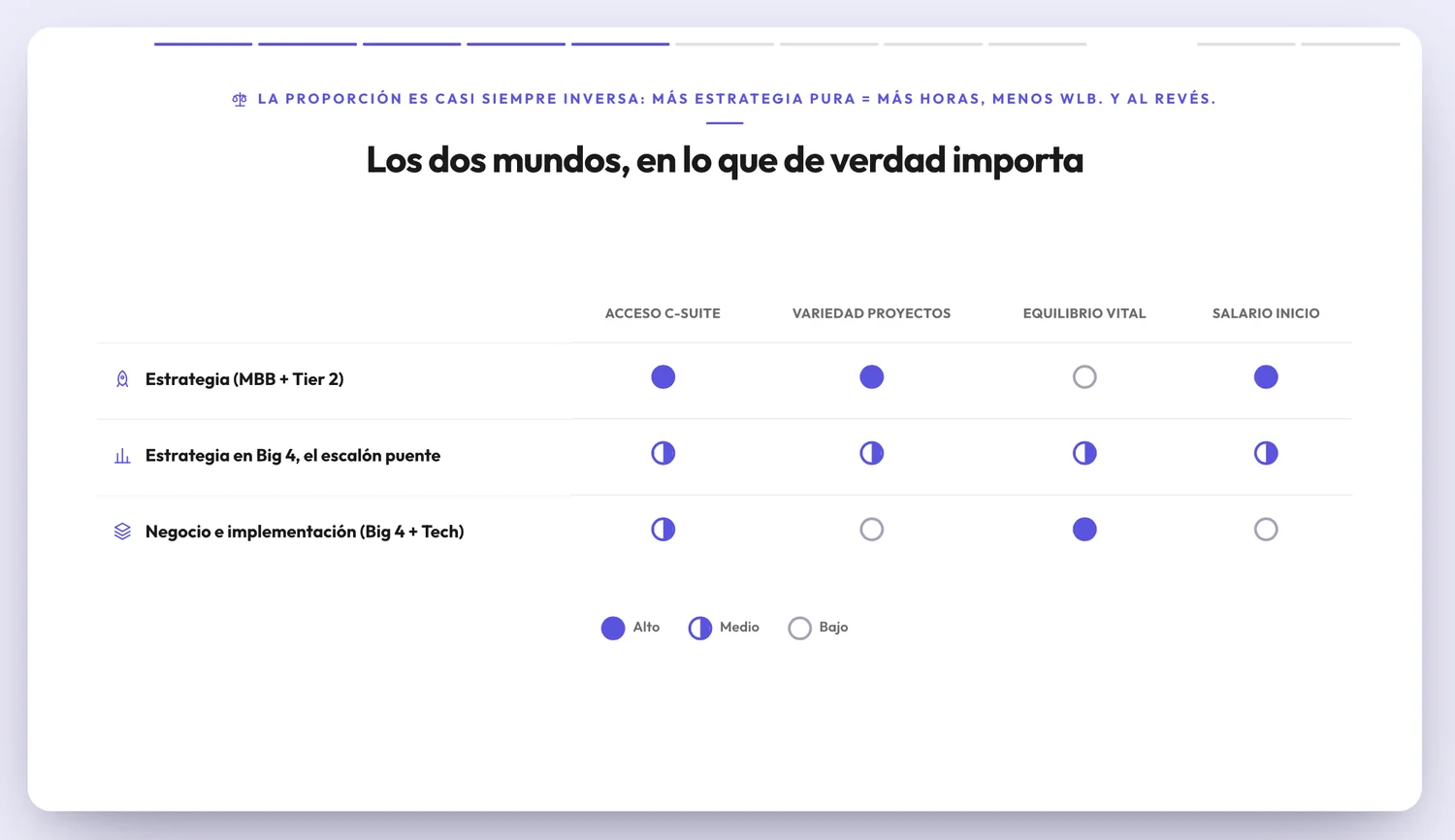
Task: Select the row label Negocio e implementación (Big 4 + Tech)
Action: point(305,532)
